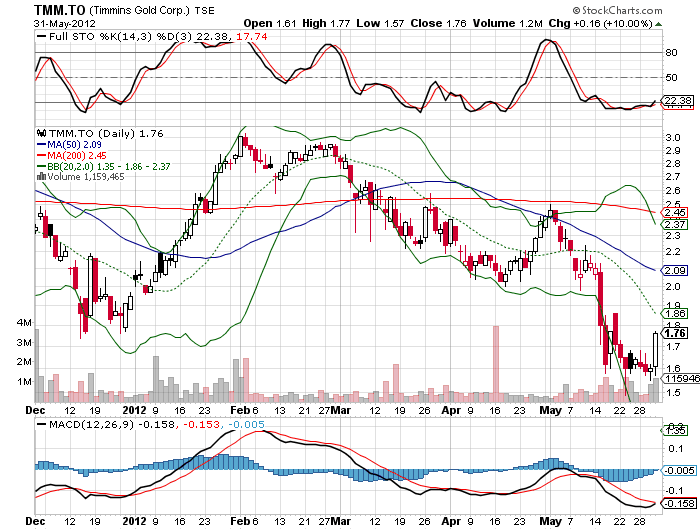Click the 3.0 price axis label
Viewport: 700px width, 530px height.
[673, 138]
